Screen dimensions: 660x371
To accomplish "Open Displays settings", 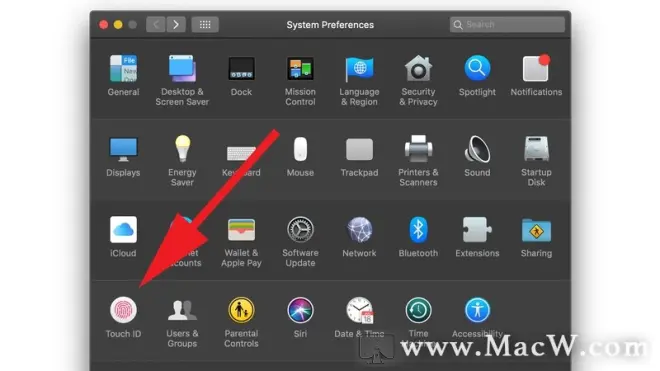I will point(123,149).
